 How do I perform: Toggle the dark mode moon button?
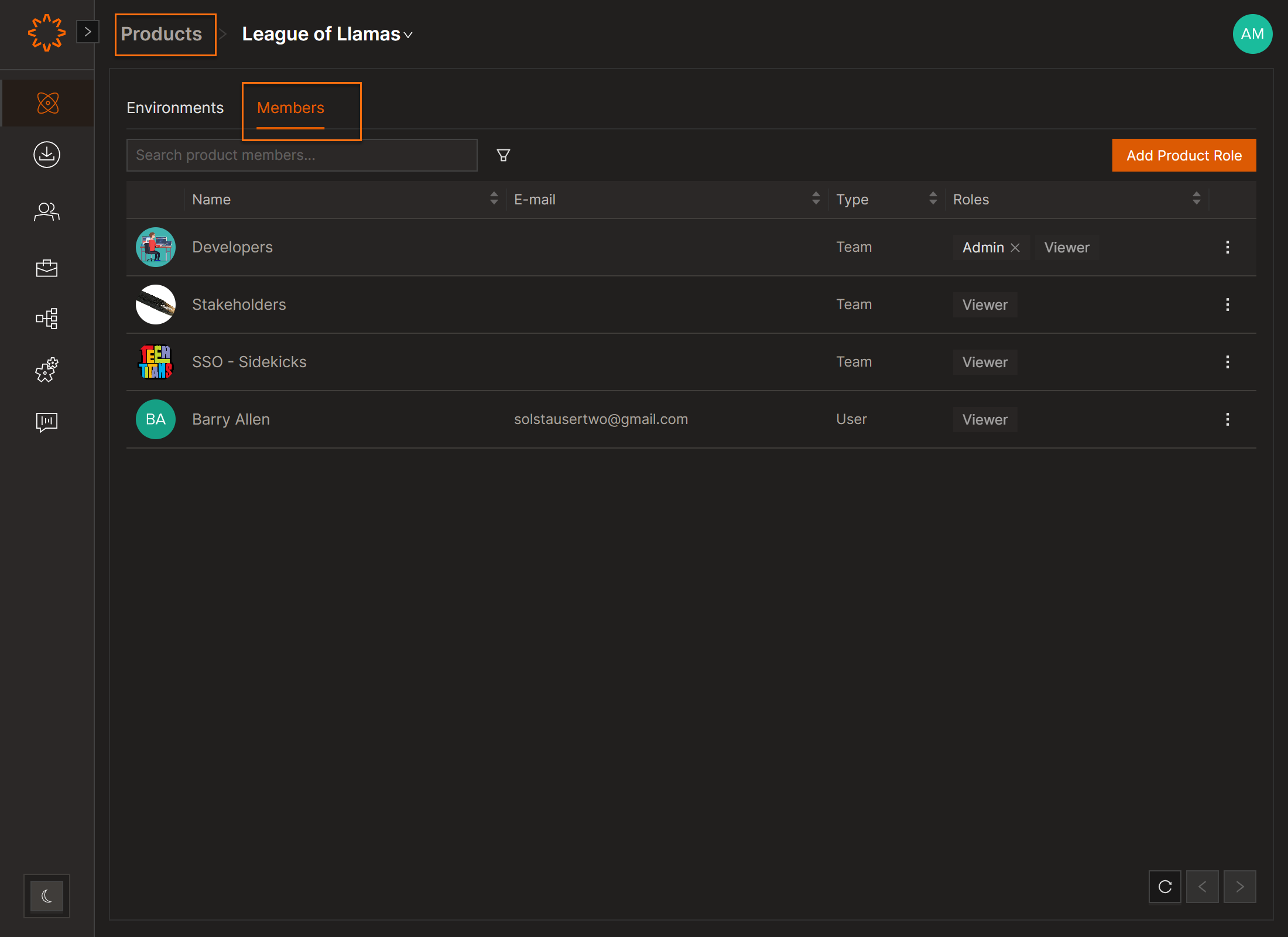pos(47,895)
